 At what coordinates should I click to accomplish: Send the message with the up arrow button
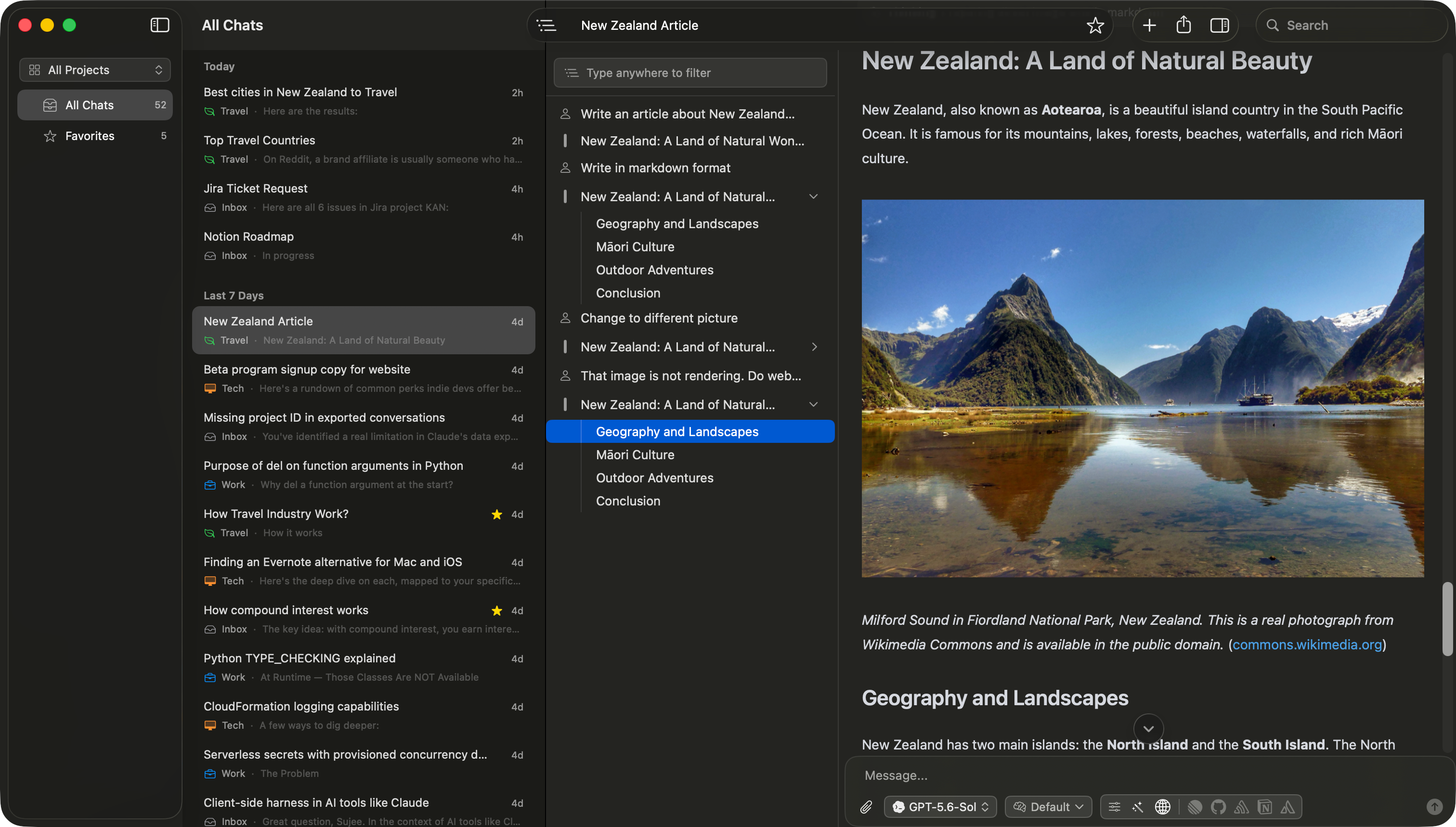click(x=1434, y=807)
